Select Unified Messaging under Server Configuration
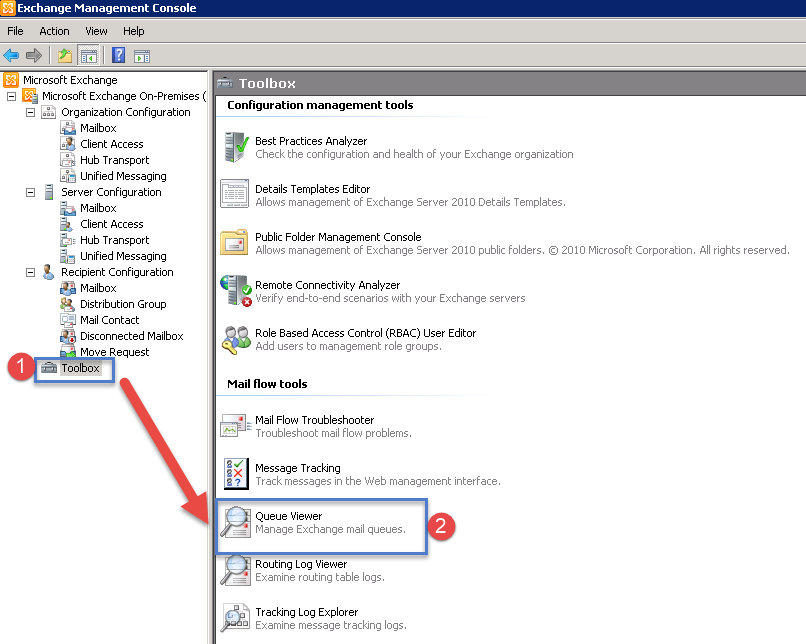The image size is (806, 644). coord(123,255)
